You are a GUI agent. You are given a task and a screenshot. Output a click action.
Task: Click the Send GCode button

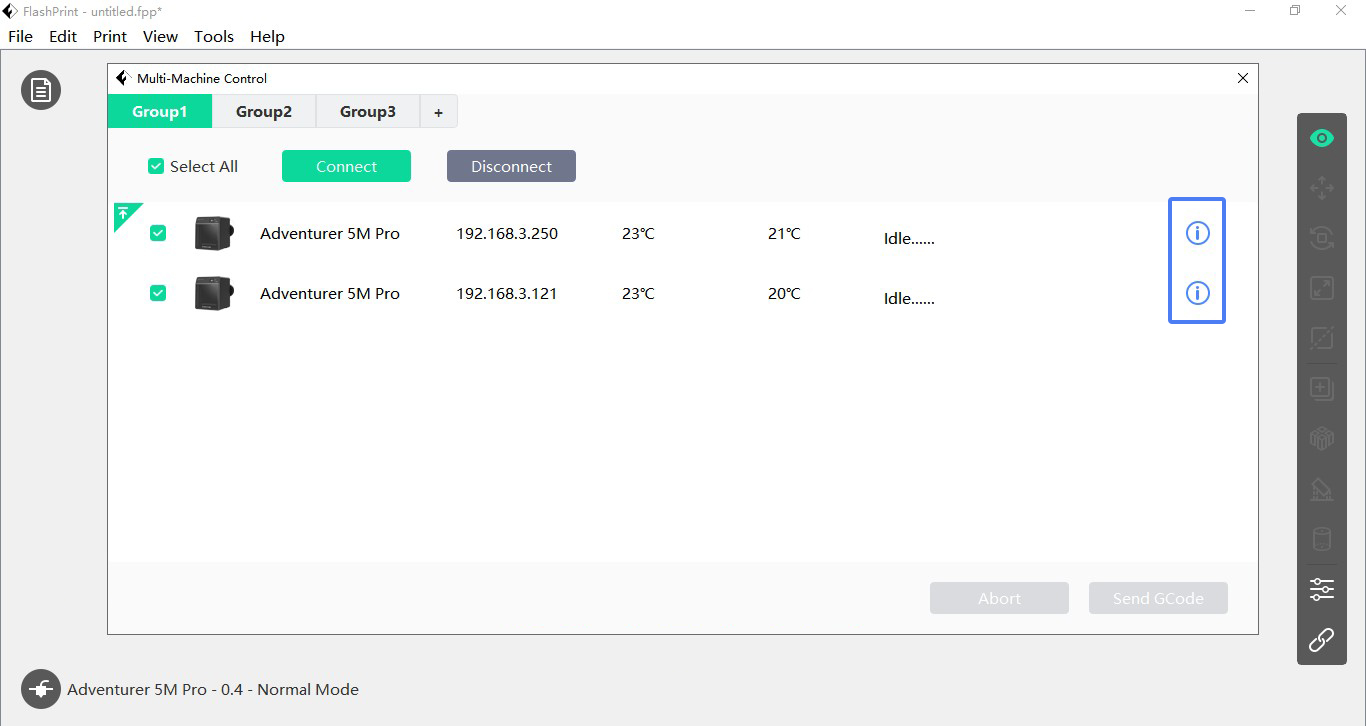pos(1158,598)
